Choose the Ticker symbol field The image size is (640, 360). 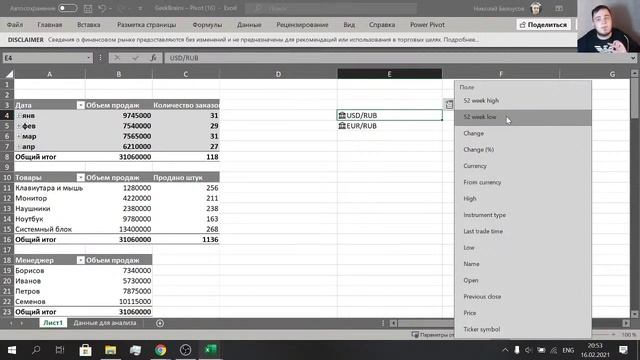pos(522,329)
